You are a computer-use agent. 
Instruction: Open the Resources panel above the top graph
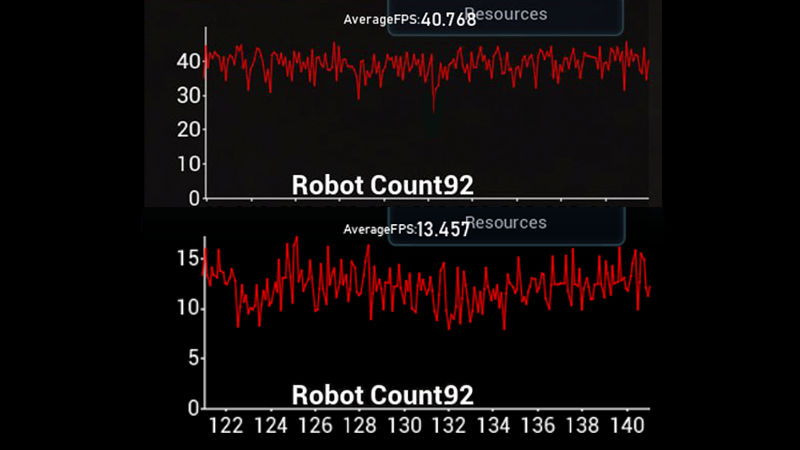click(506, 16)
